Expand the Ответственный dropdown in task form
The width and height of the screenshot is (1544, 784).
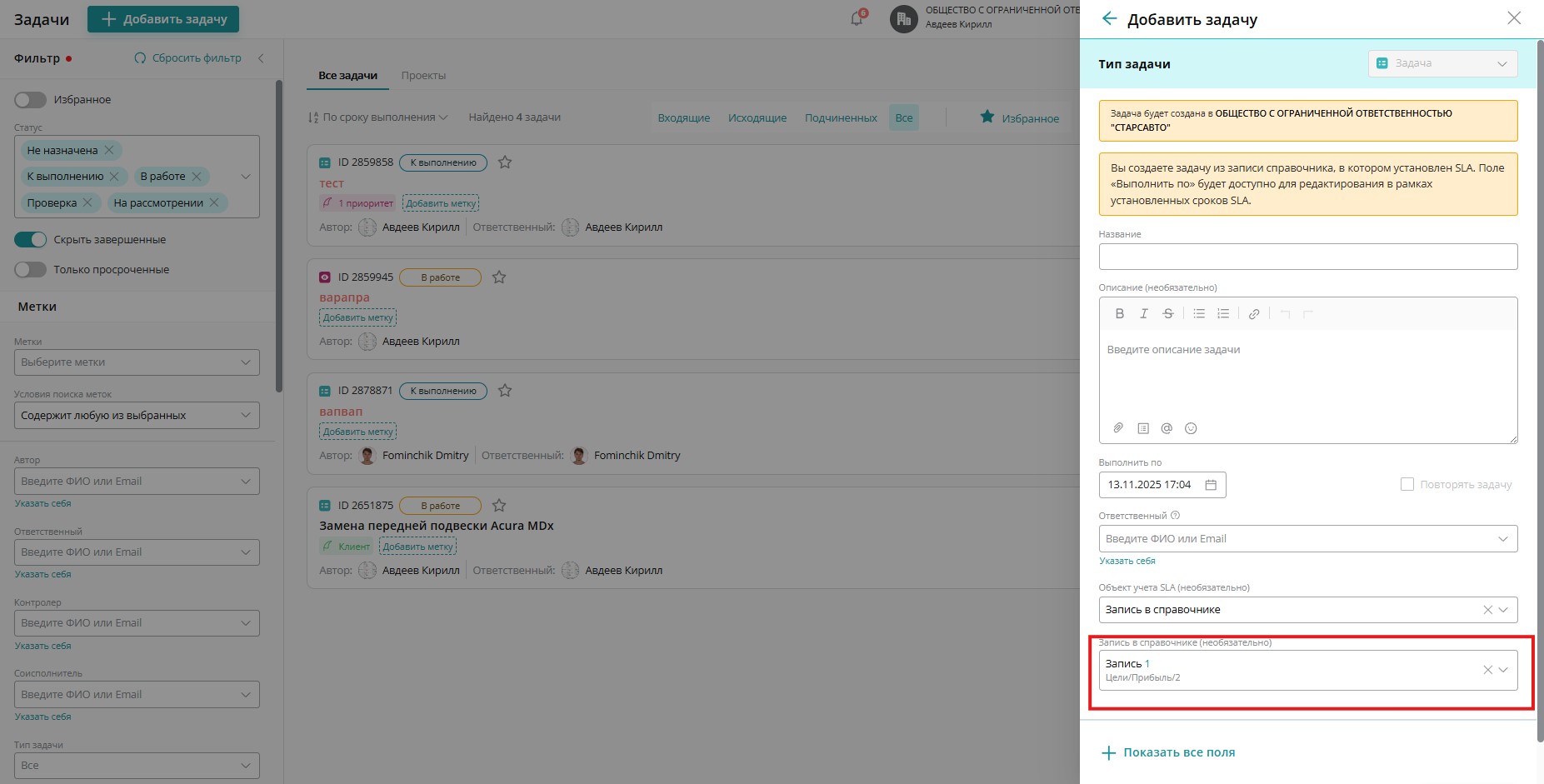pos(1307,539)
